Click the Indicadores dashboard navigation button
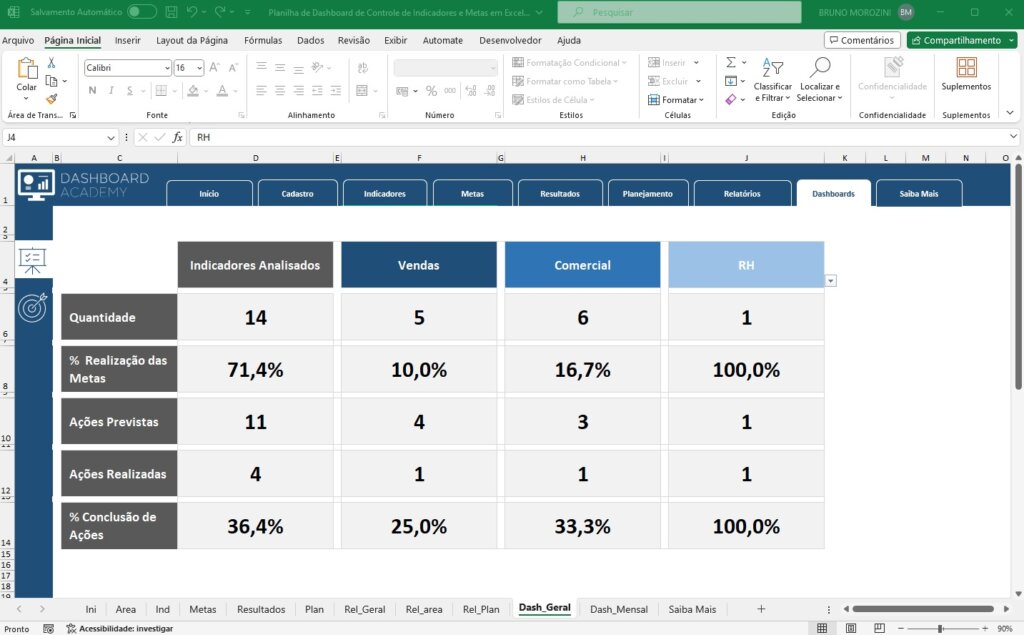Screen dimensions: 1024x635 (385, 193)
